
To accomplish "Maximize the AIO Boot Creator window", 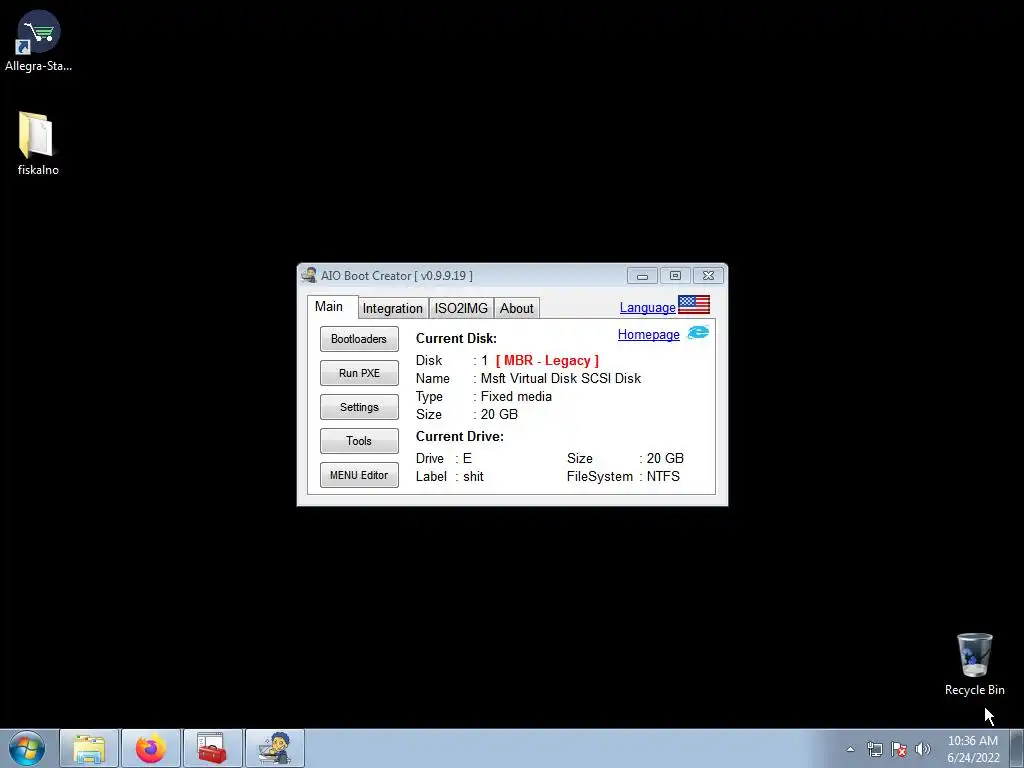I will pyautogui.click(x=675, y=276).
